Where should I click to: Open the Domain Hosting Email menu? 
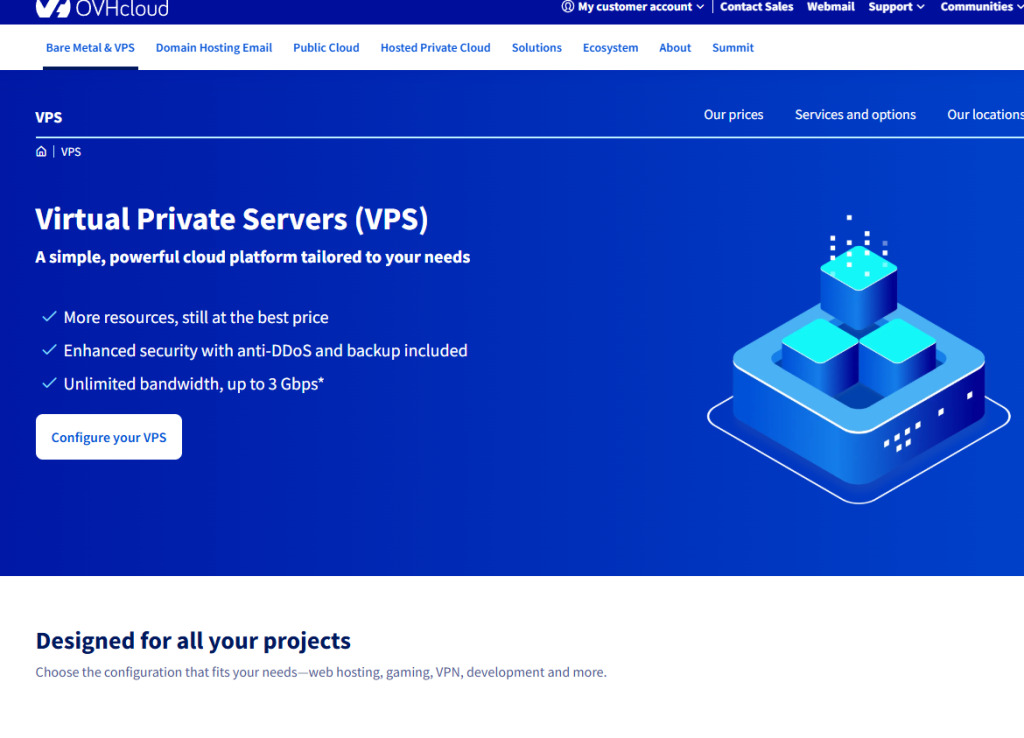coord(214,48)
